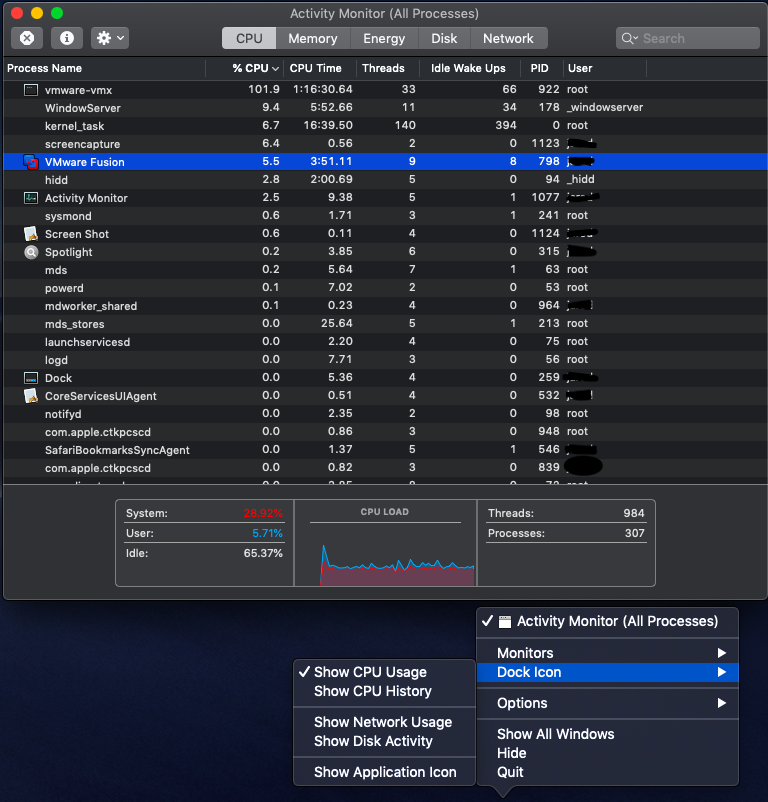Choose Show Application Icon
Viewport: 768px width, 802px height.
coord(385,772)
